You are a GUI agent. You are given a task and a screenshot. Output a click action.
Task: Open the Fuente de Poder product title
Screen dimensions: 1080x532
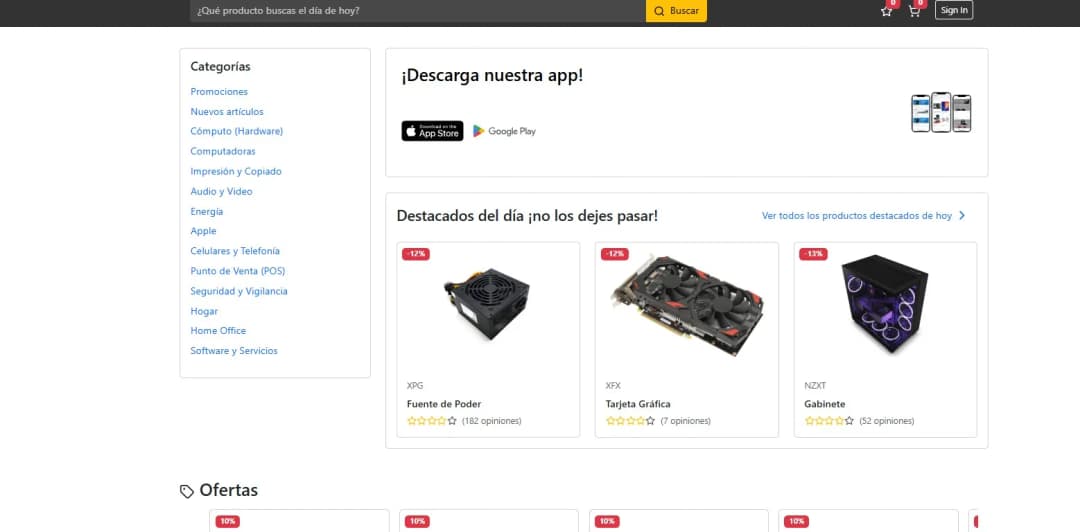[444, 404]
